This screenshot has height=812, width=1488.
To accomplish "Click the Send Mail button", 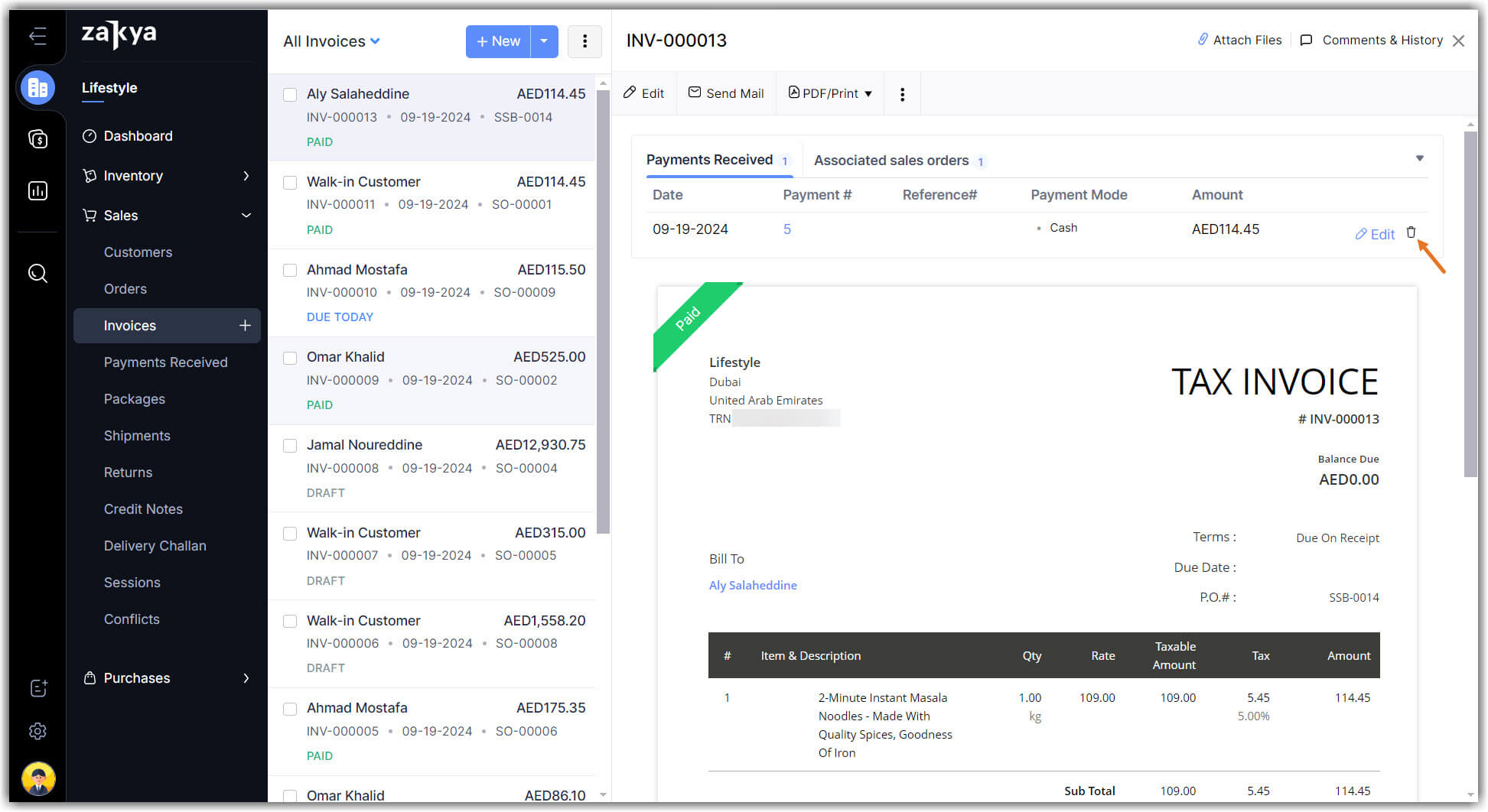I will (x=726, y=93).
